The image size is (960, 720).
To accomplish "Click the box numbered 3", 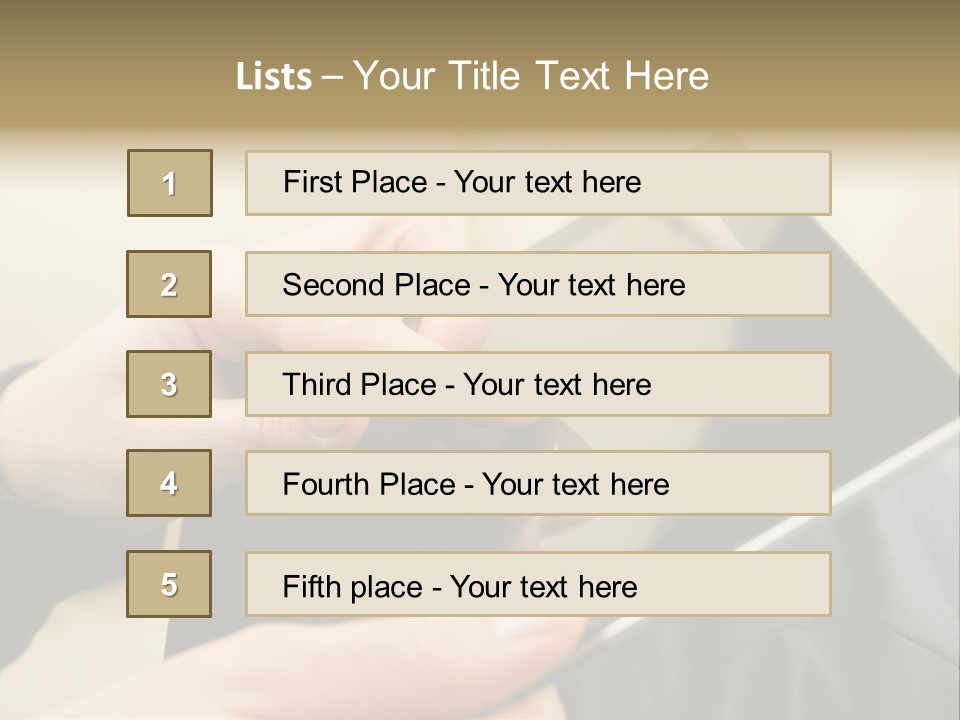I will [169, 384].
